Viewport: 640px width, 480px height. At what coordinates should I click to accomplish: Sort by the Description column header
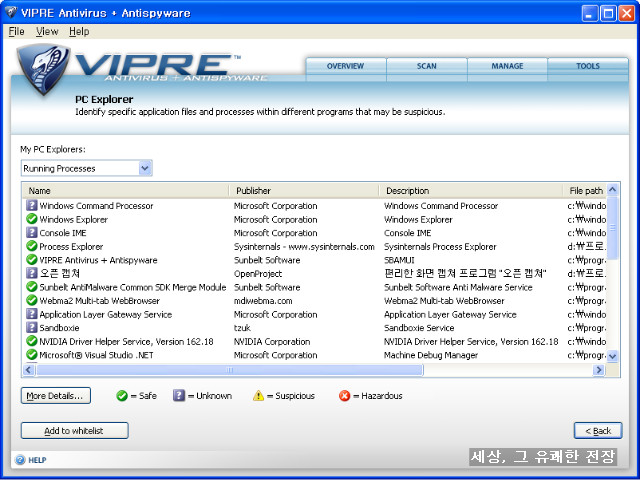(471, 191)
